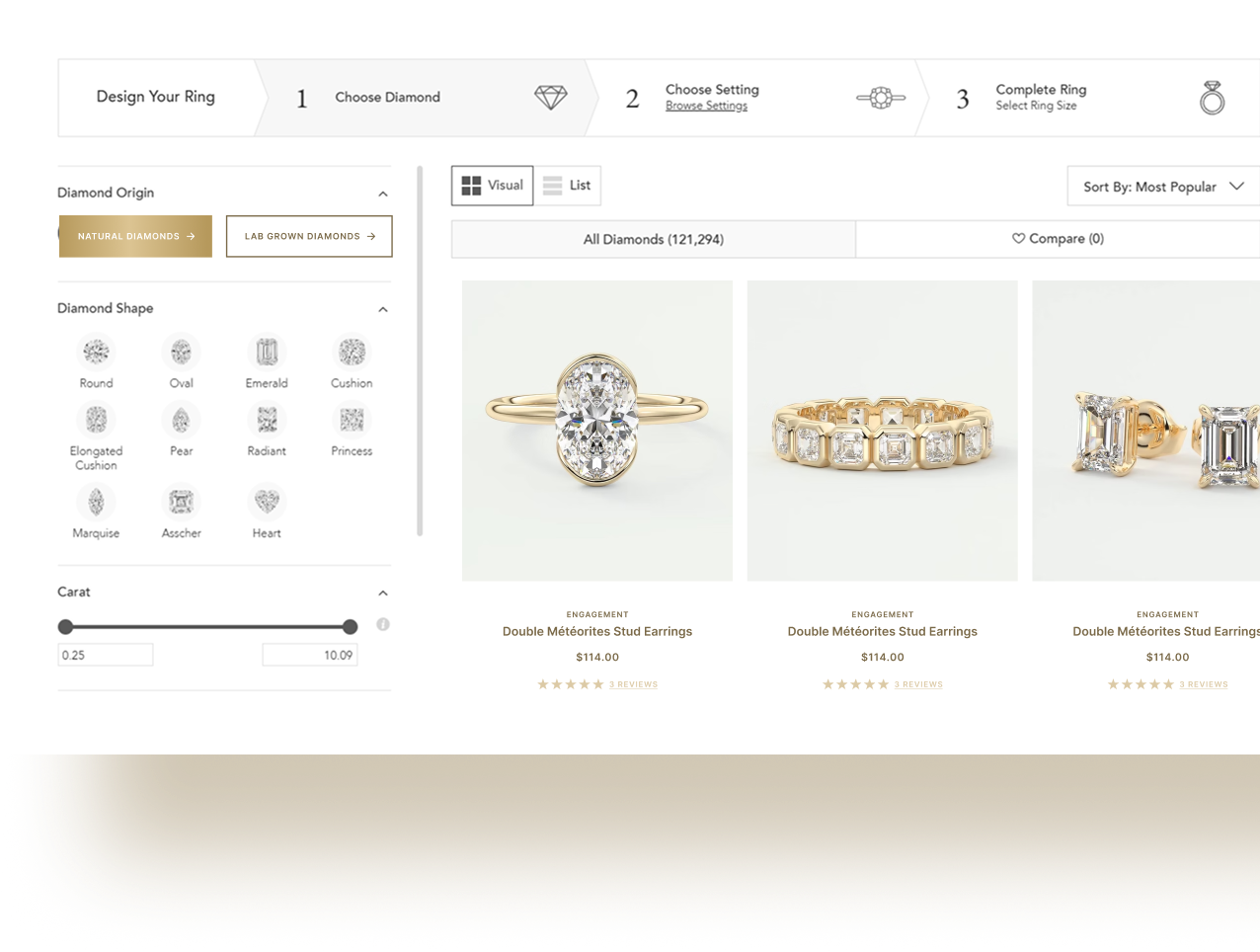Image resolution: width=1260 pixels, height=952 pixels.
Task: Choose the Oval diamond shape icon
Action: coord(181,352)
